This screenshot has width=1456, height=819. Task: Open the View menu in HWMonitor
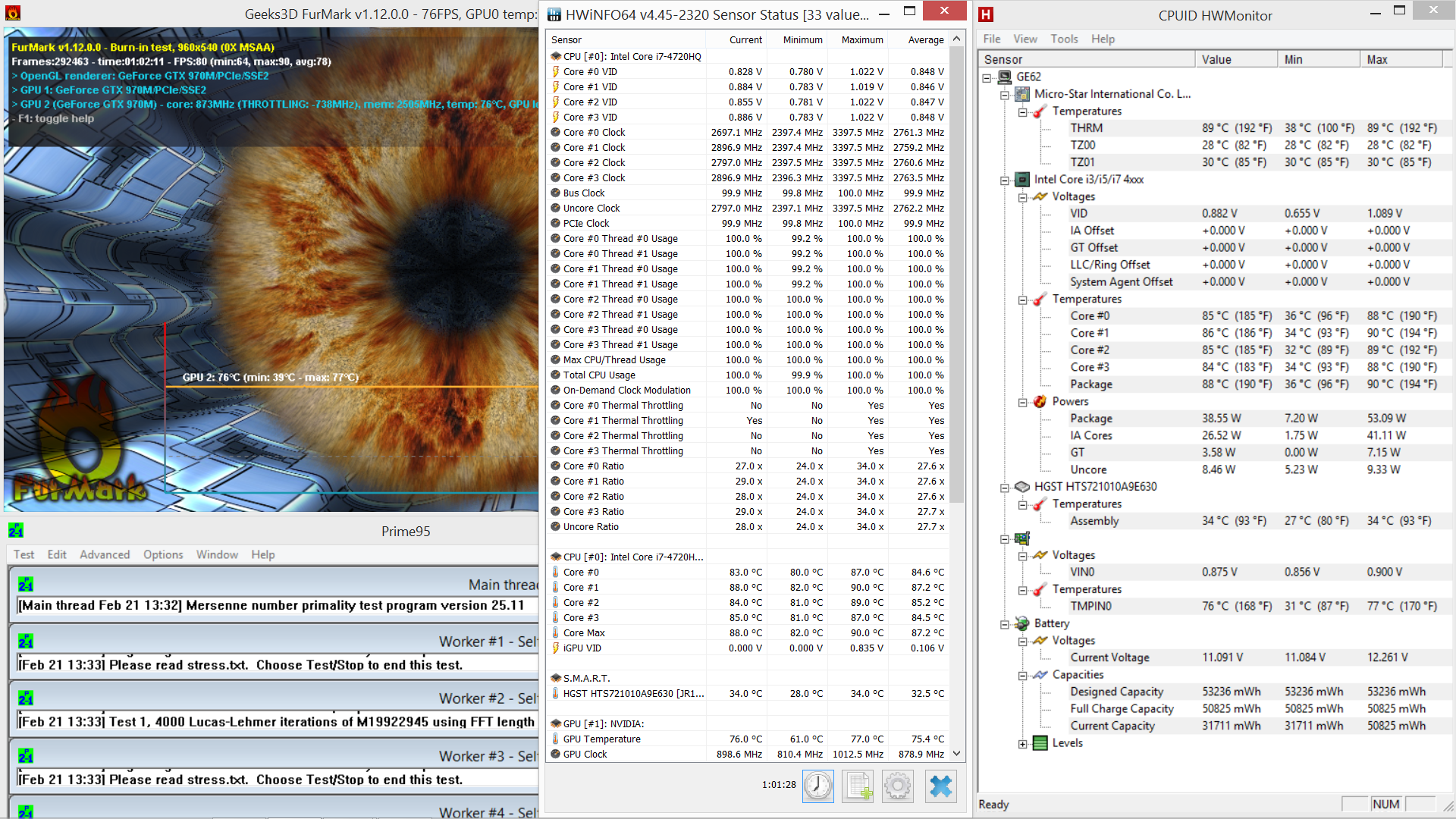[x=1025, y=39]
